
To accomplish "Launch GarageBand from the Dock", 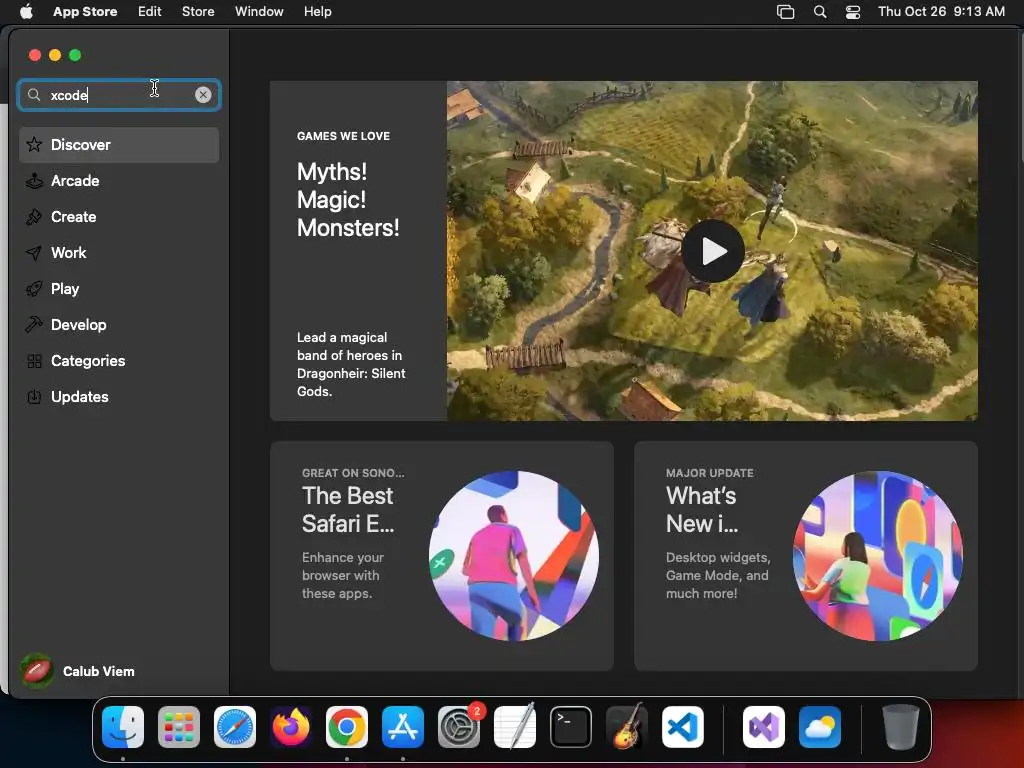I will (627, 727).
